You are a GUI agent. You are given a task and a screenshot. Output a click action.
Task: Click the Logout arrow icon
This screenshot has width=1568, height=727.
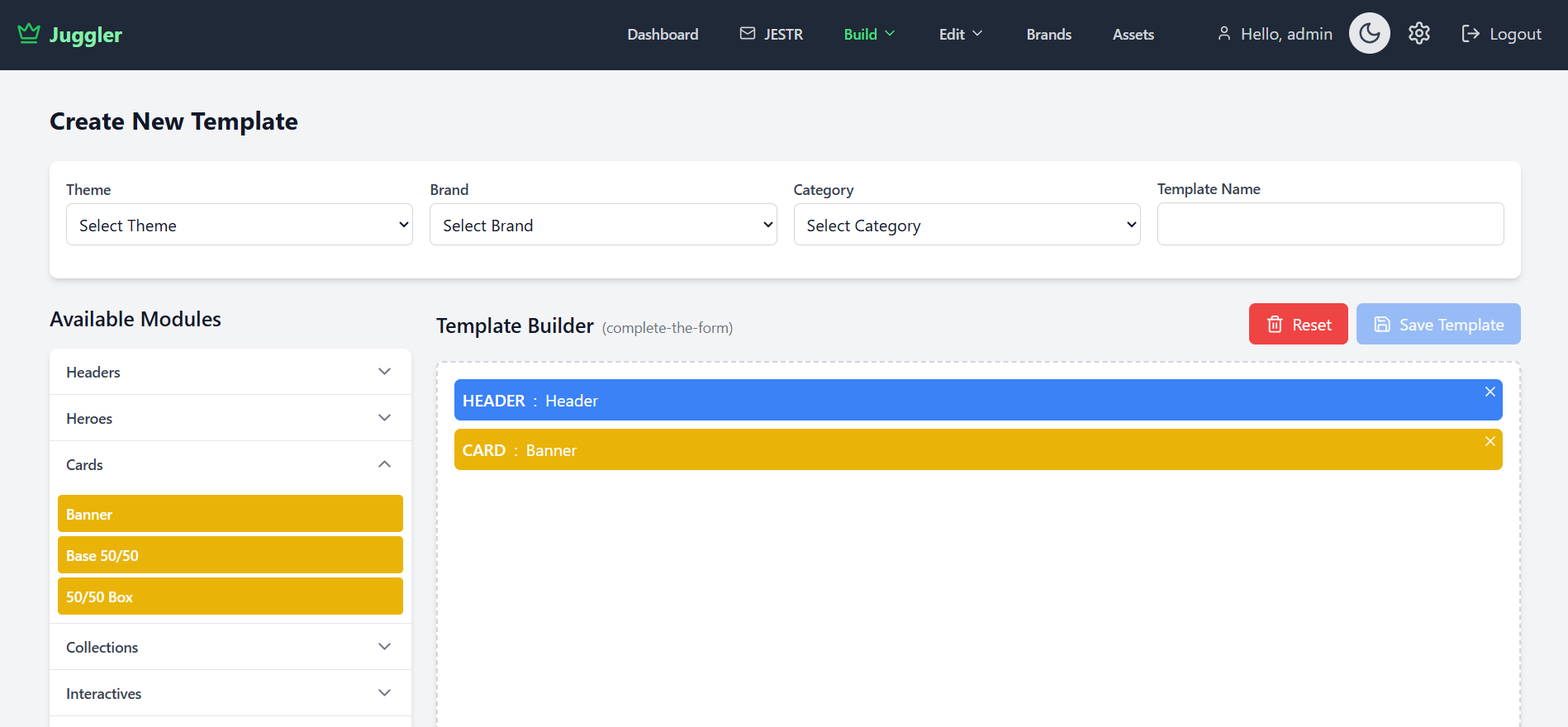1471,34
